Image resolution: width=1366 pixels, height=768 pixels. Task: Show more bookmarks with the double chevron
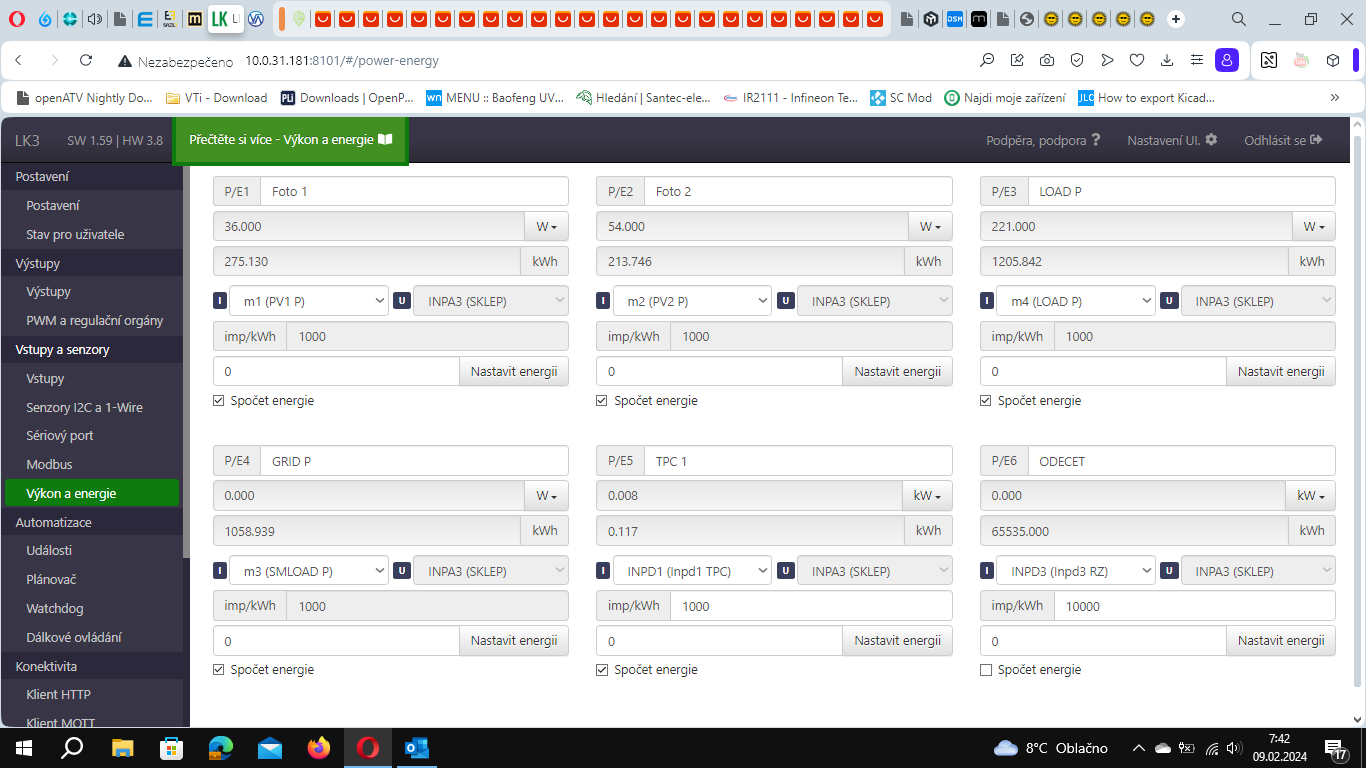(1334, 98)
